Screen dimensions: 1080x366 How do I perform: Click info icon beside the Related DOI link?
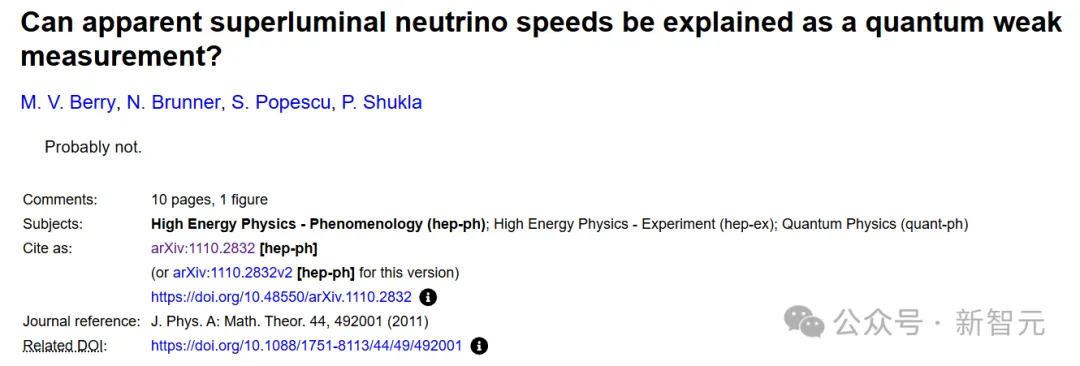coord(479,346)
